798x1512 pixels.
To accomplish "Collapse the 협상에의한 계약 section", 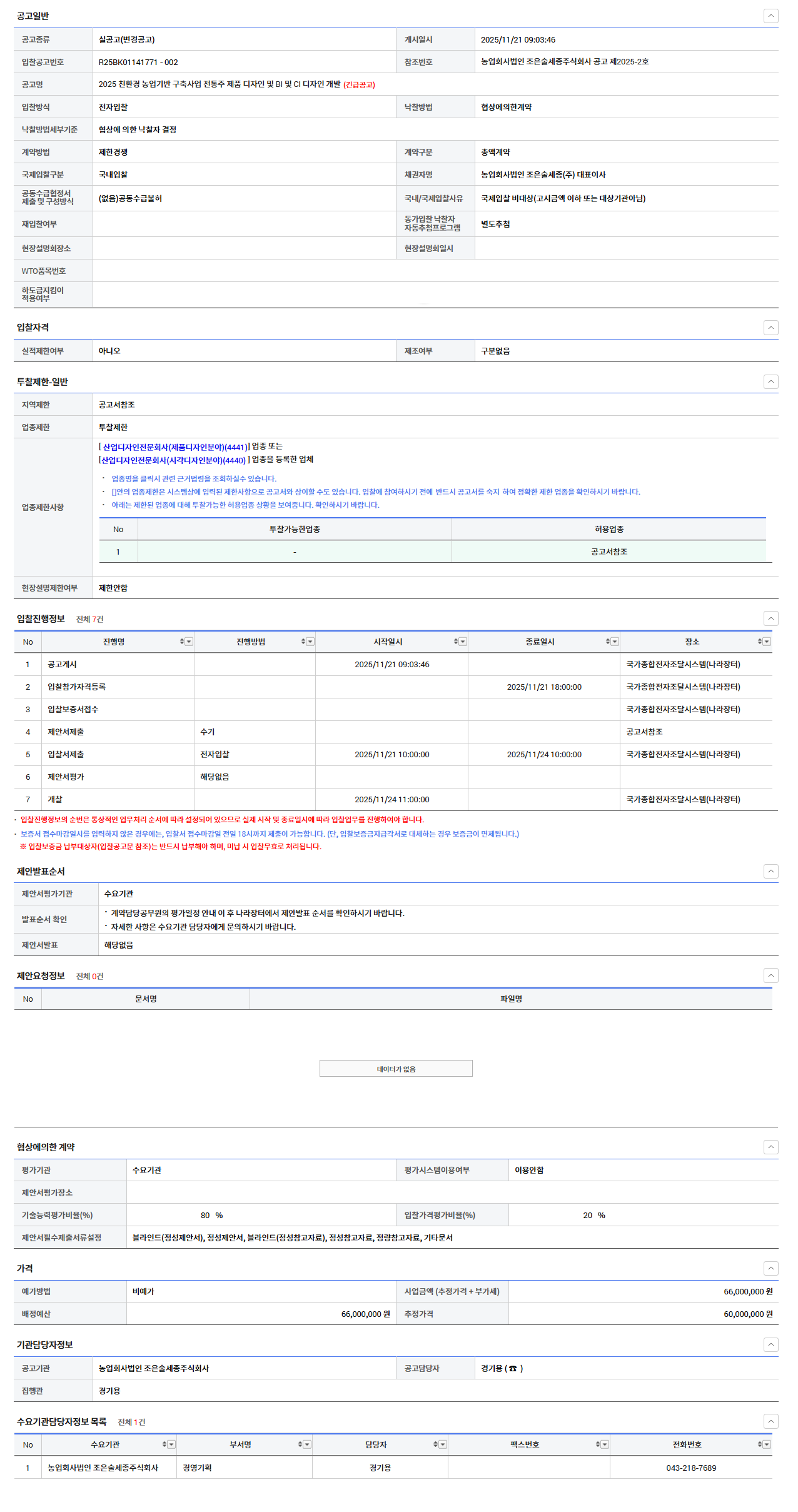I will (x=771, y=1147).
